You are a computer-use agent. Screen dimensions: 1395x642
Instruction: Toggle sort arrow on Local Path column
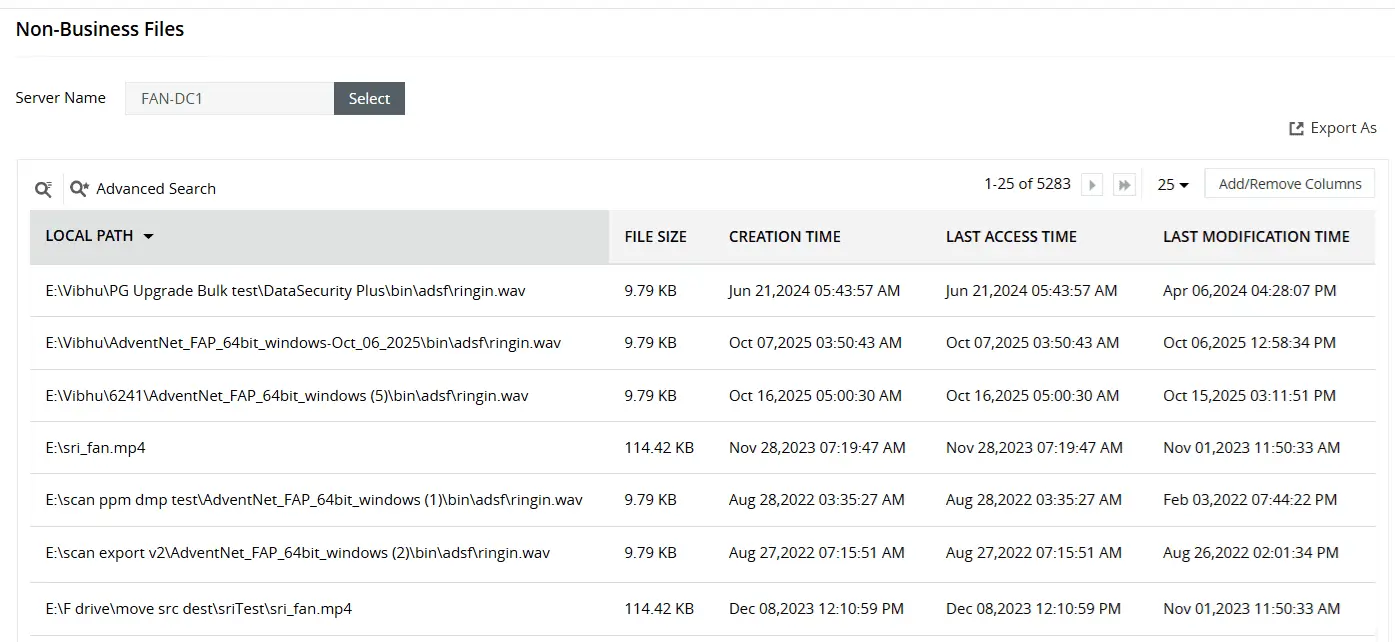149,237
